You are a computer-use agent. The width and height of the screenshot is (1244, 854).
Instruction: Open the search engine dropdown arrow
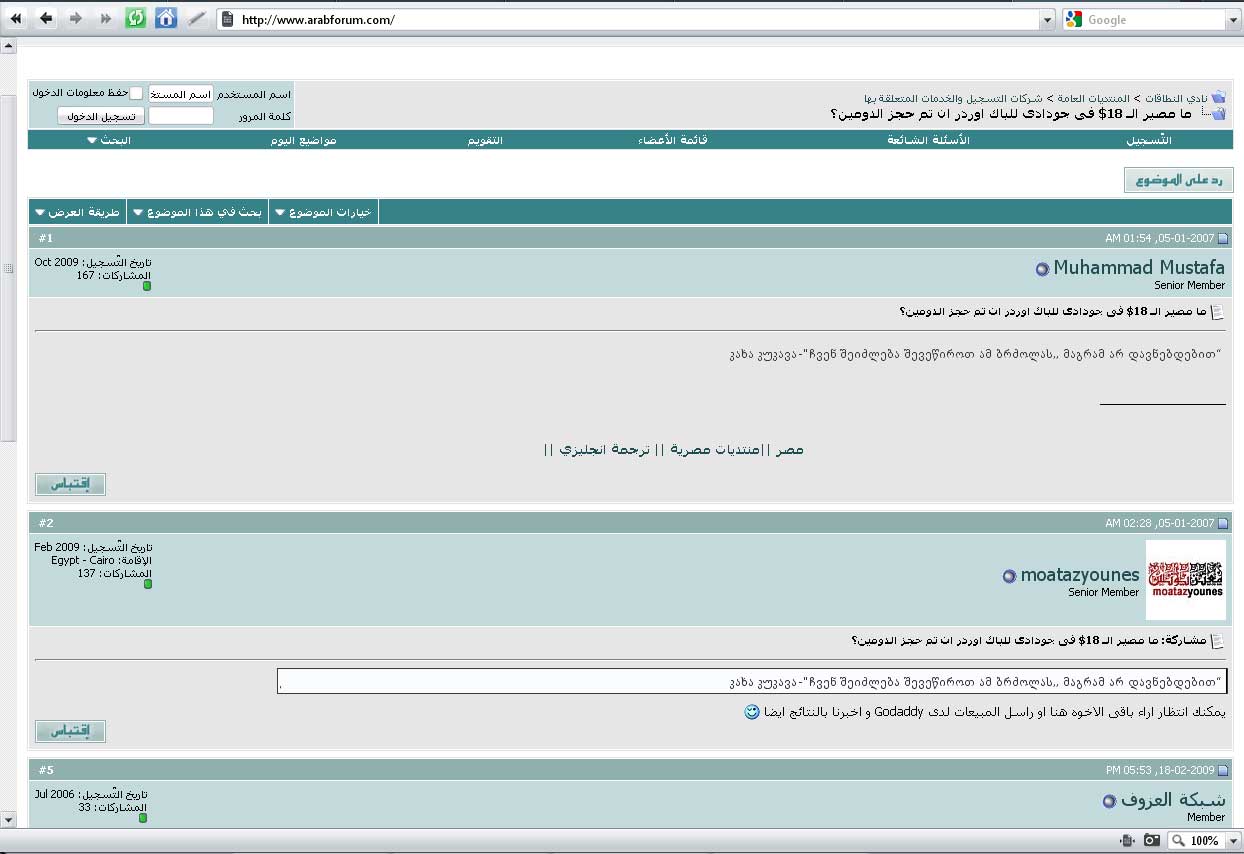[1233, 20]
